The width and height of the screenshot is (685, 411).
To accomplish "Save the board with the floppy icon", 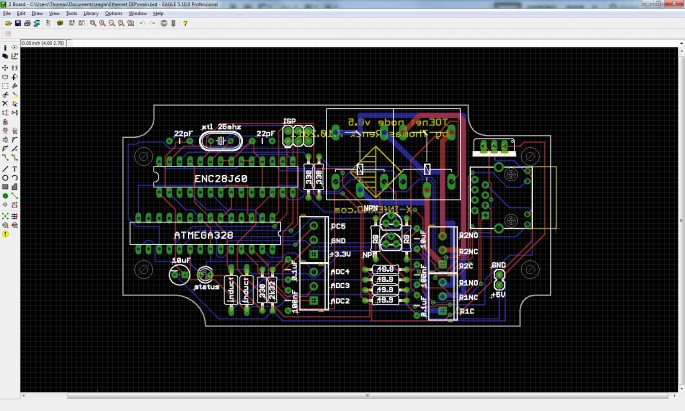I will [x=18, y=23].
